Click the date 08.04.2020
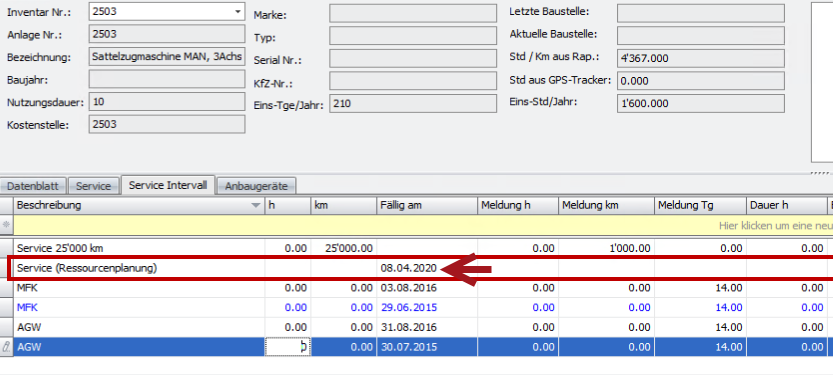Screen dimensions: 833x375 point(409,268)
